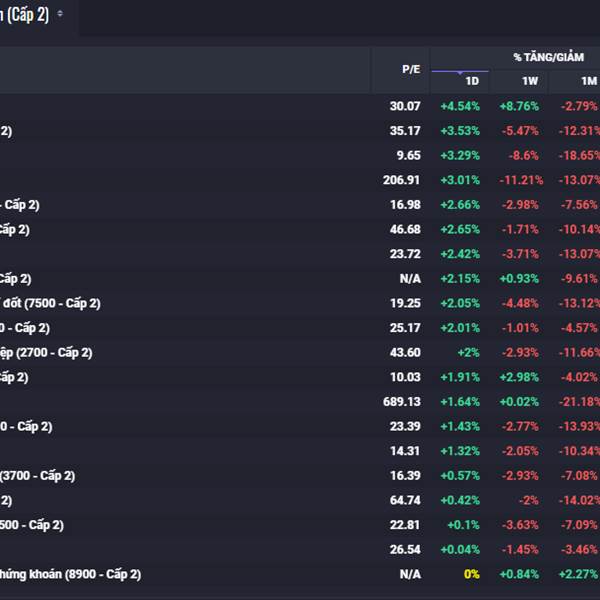
Task: Sort the table by P/E column
Action: (x=411, y=69)
